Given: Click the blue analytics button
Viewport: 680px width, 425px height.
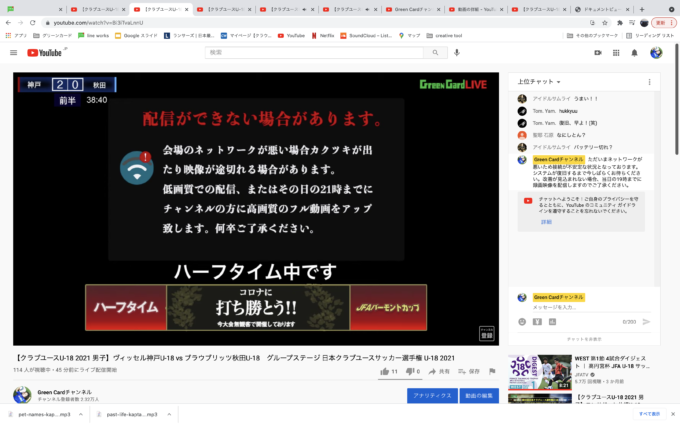Looking at the screenshot, I should point(432,396).
